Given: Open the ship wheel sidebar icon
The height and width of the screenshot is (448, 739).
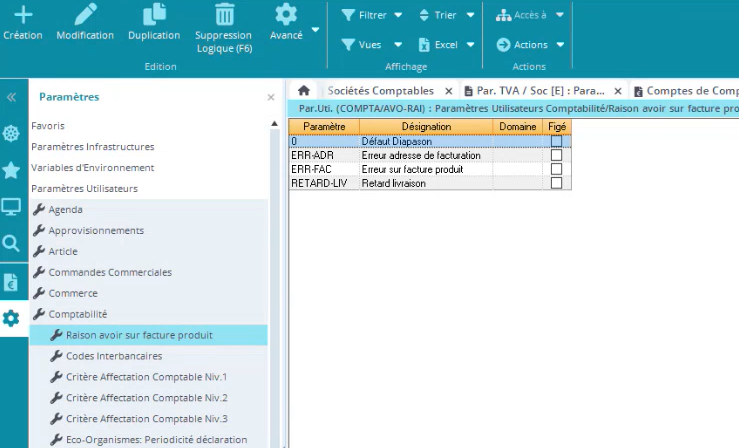Looking at the screenshot, I should [11, 134].
